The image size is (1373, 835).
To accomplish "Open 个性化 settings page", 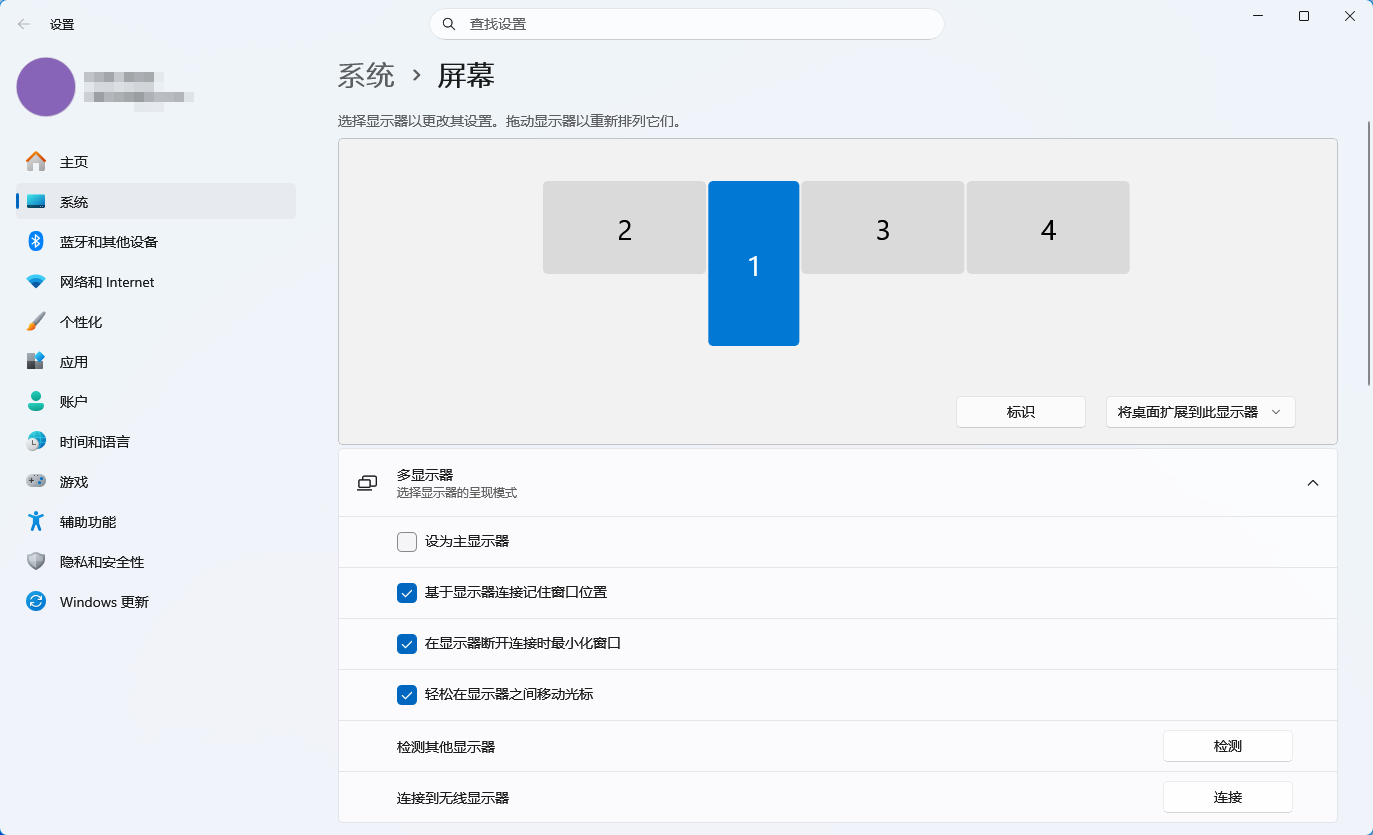I will tap(156, 321).
